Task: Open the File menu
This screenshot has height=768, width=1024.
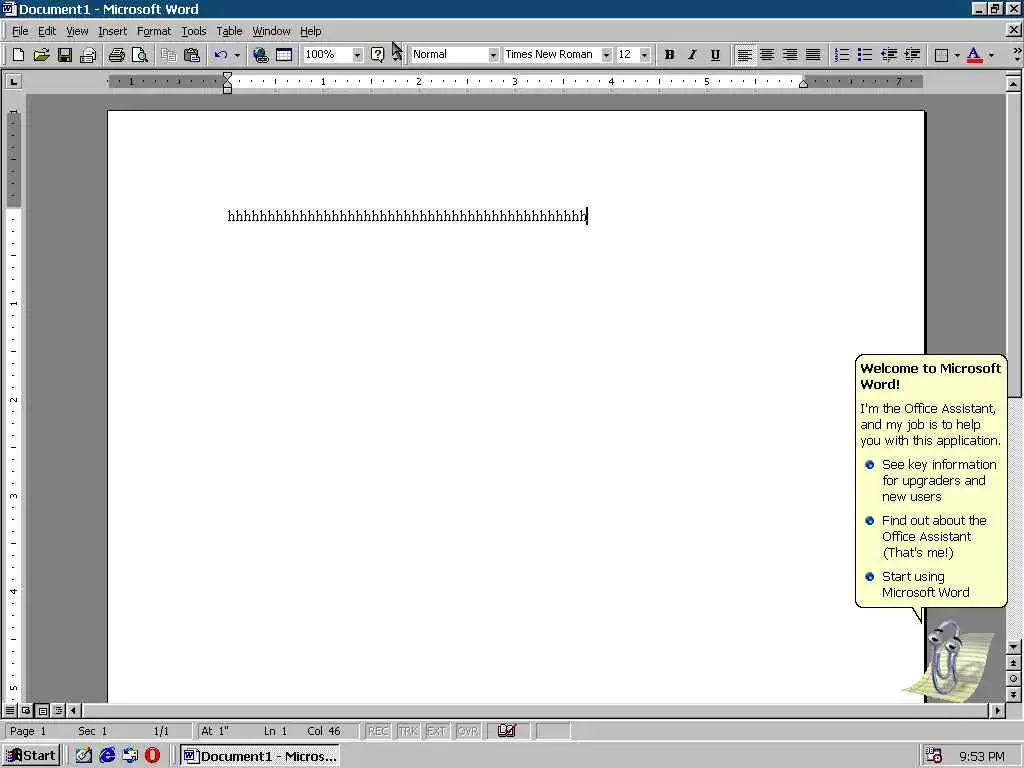Action: [20, 31]
